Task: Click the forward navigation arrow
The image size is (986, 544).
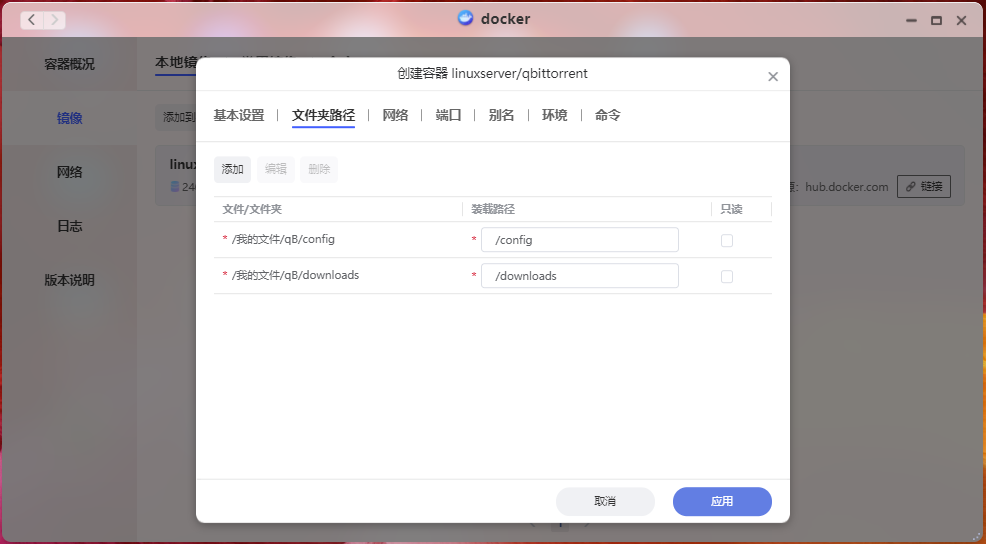Action: tap(54, 20)
